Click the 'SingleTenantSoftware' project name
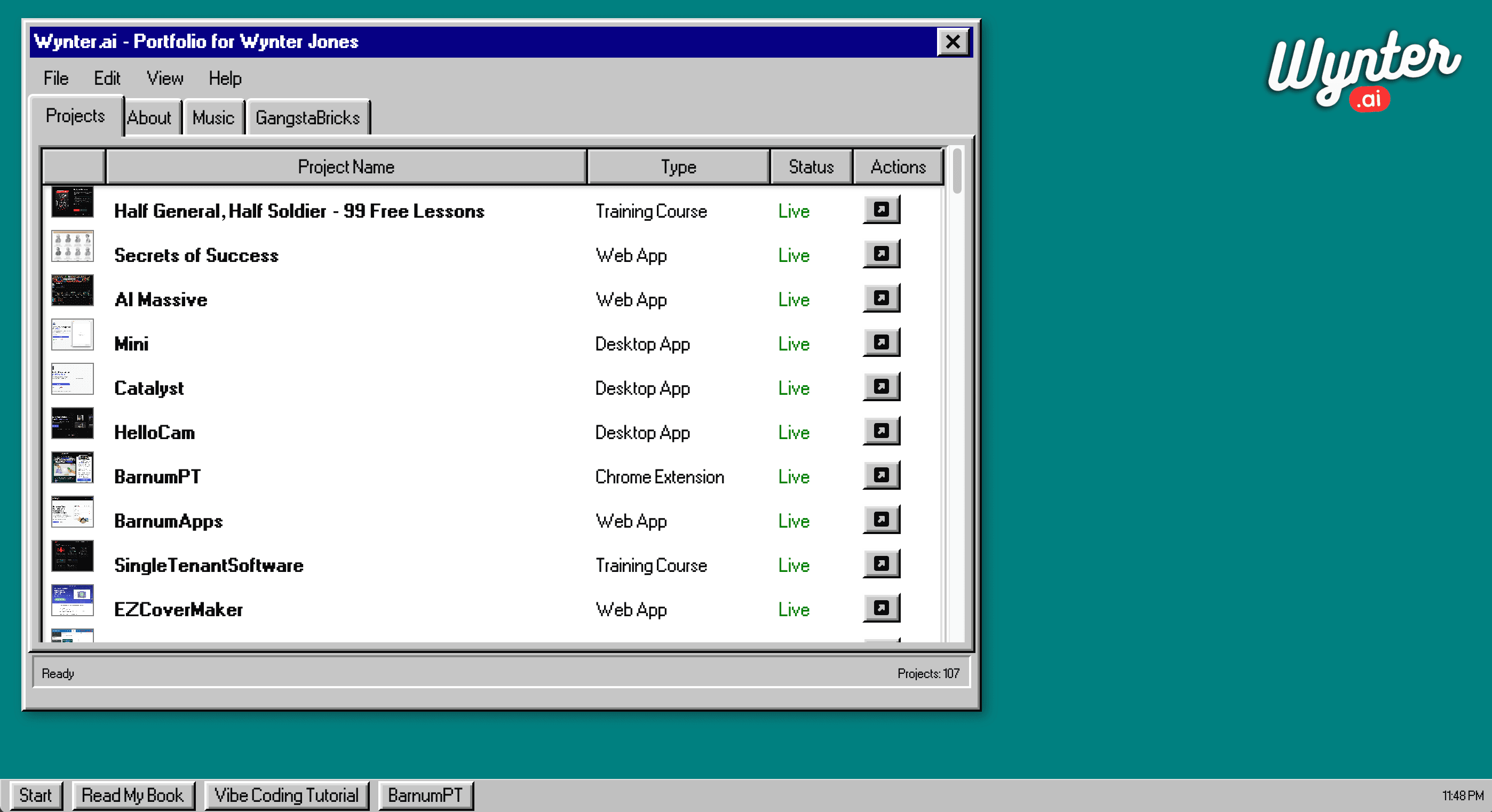Screen dimensions: 1492x812 tap(209, 566)
